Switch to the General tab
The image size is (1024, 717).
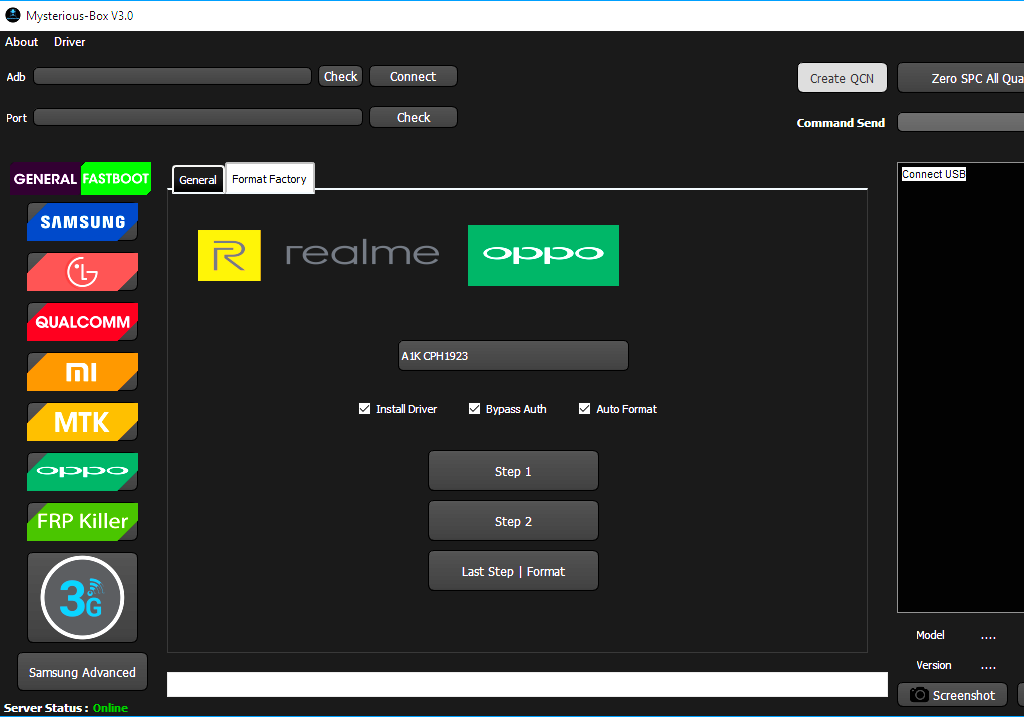point(197,180)
